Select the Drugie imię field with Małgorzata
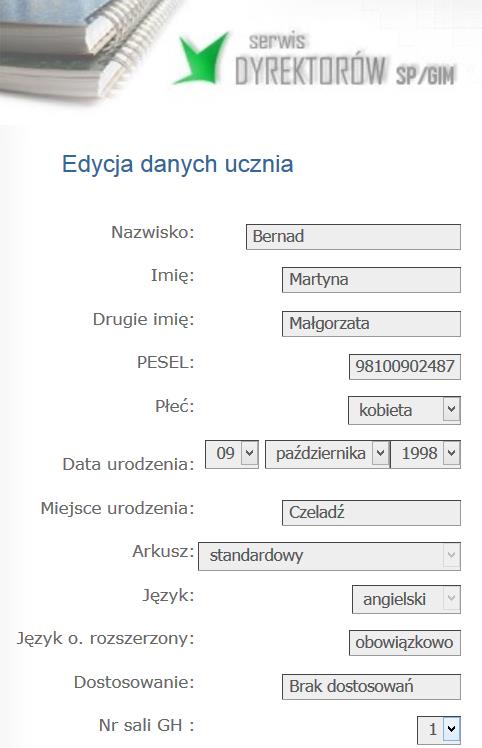 pos(371,324)
